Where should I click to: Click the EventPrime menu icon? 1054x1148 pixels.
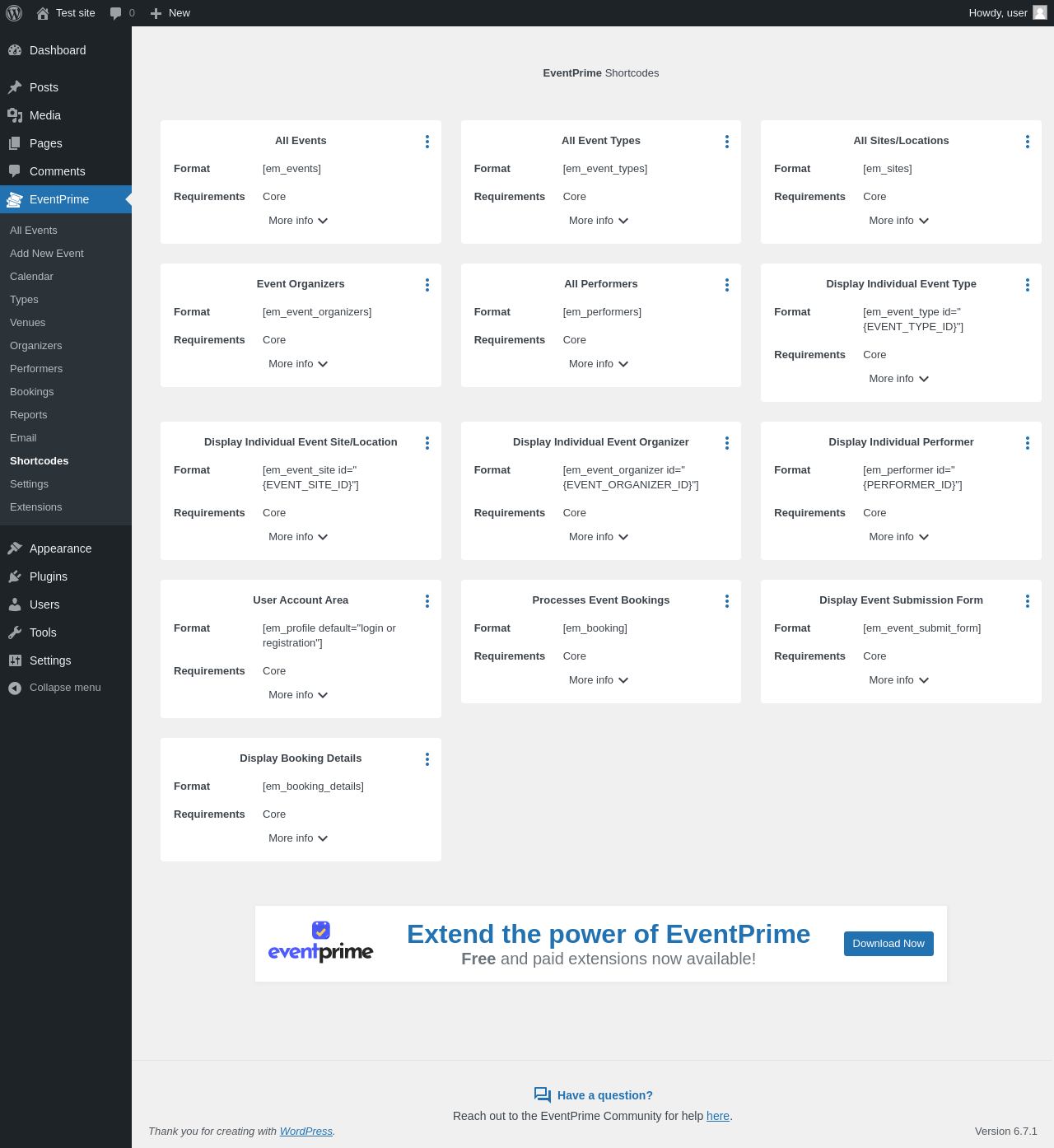coord(15,199)
